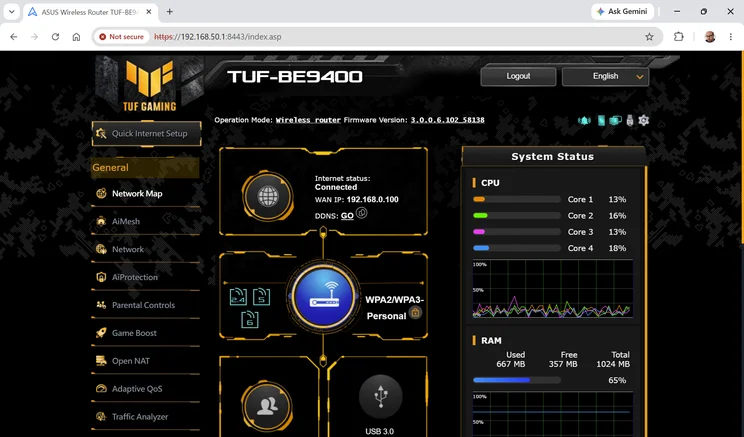Click the TUF Gaming logo

click(x=149, y=85)
